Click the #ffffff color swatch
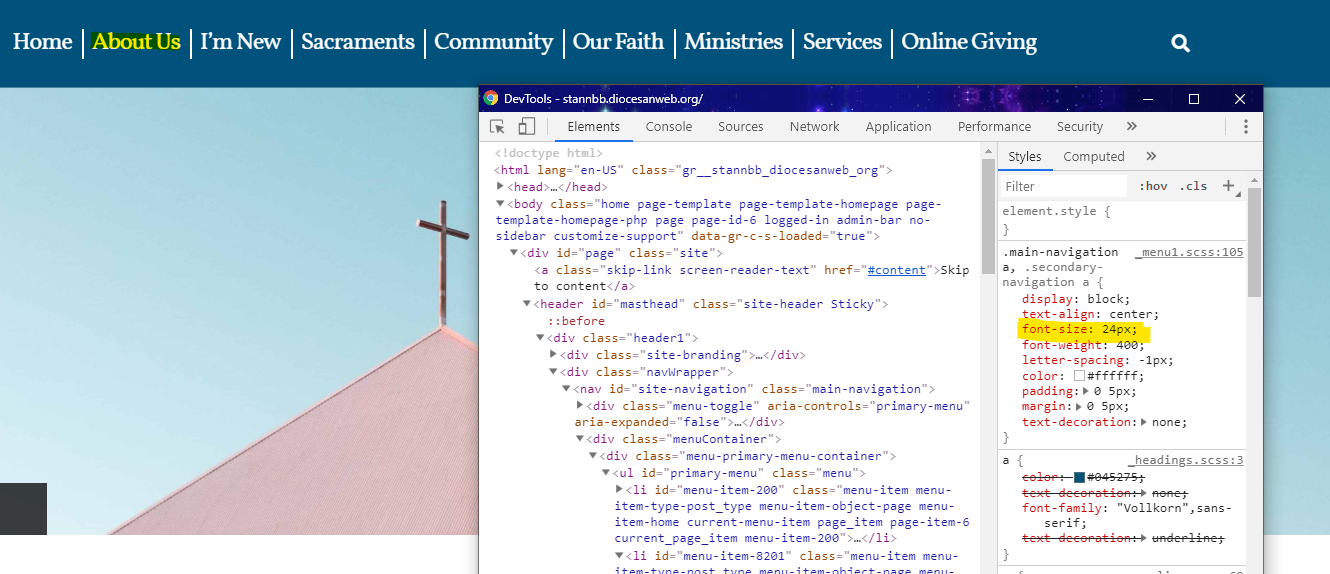This screenshot has height=574, width=1330. [x=1079, y=376]
